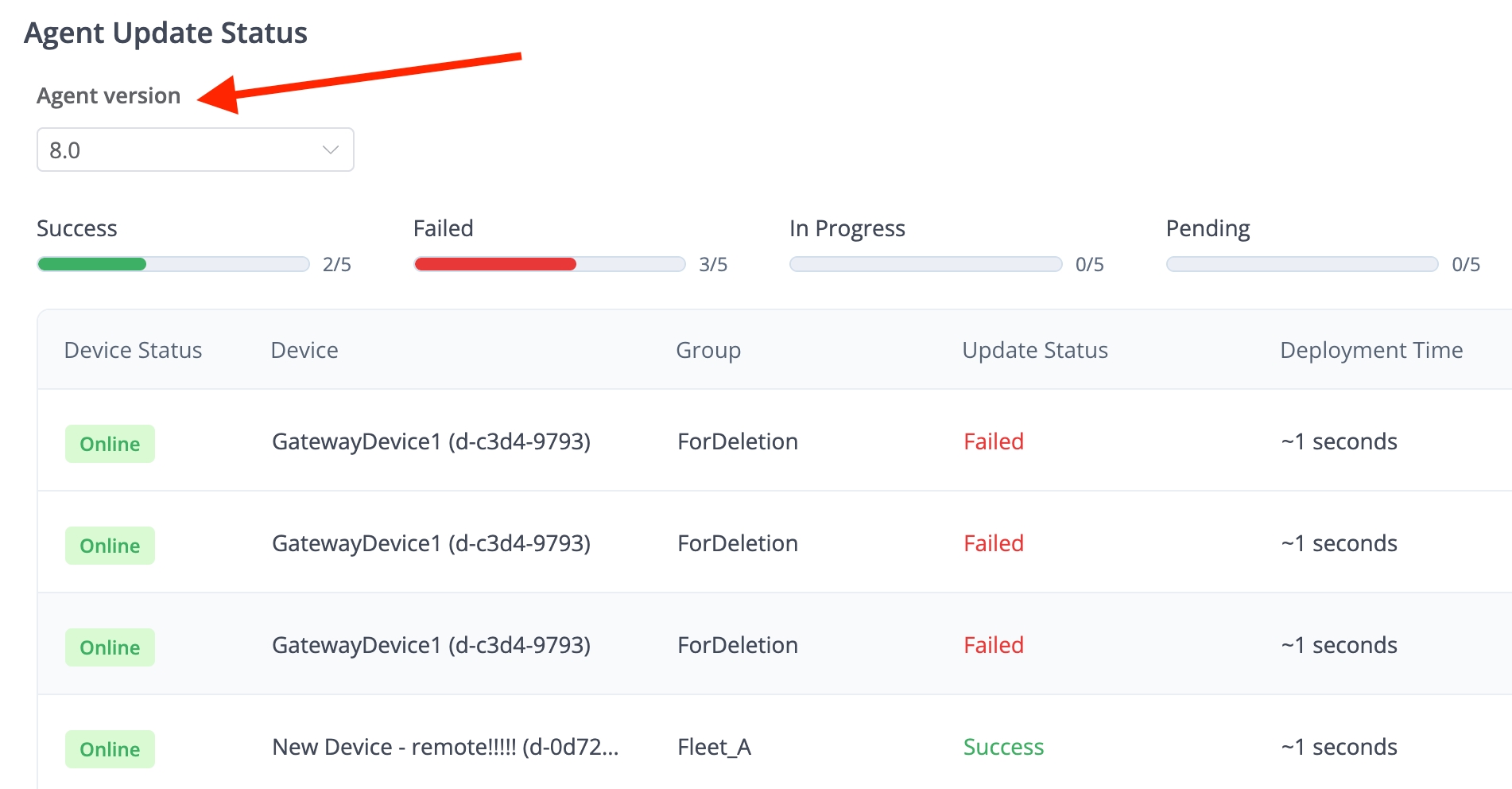The height and width of the screenshot is (789, 1512).
Task: Open the Agent version dropdown
Action: [x=195, y=150]
